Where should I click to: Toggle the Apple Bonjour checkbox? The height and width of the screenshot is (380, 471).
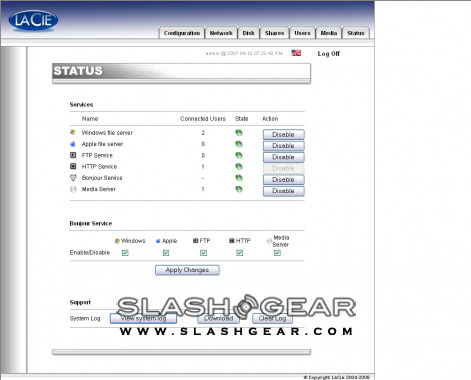click(166, 253)
